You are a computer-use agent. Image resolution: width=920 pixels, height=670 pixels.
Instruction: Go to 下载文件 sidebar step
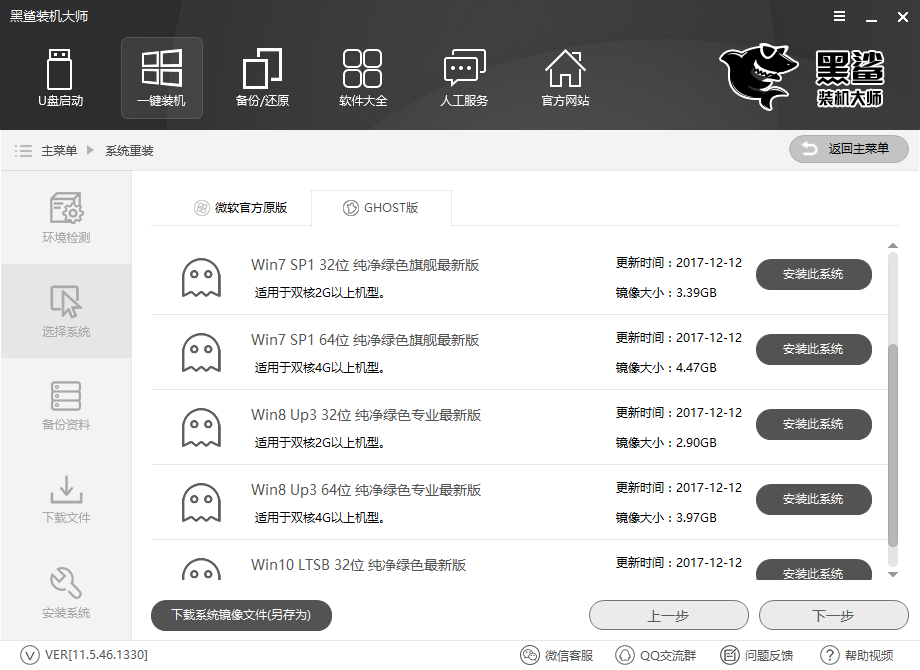tap(66, 498)
